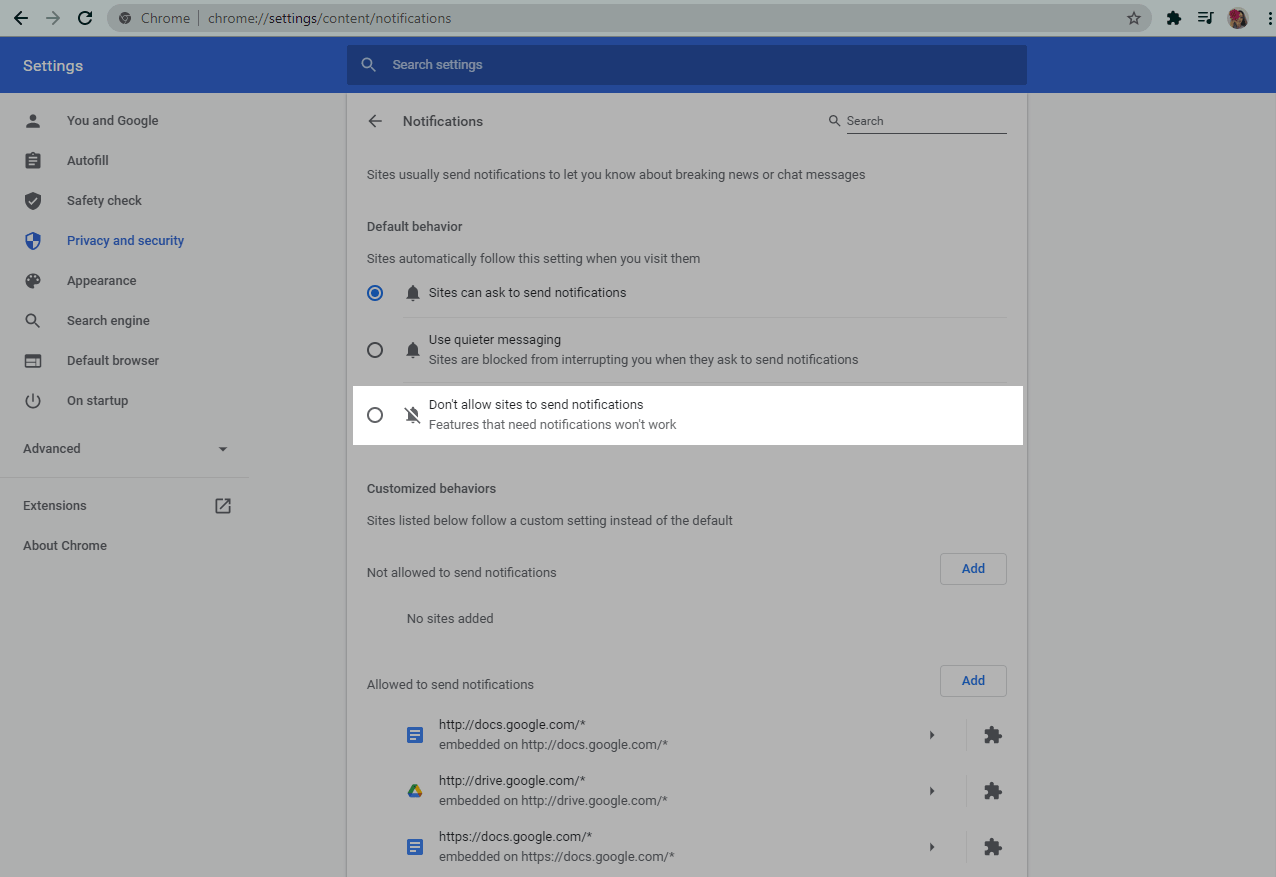Click the http://drive.google.com/* site entry
This screenshot has width=1276, height=877.
(x=553, y=791)
